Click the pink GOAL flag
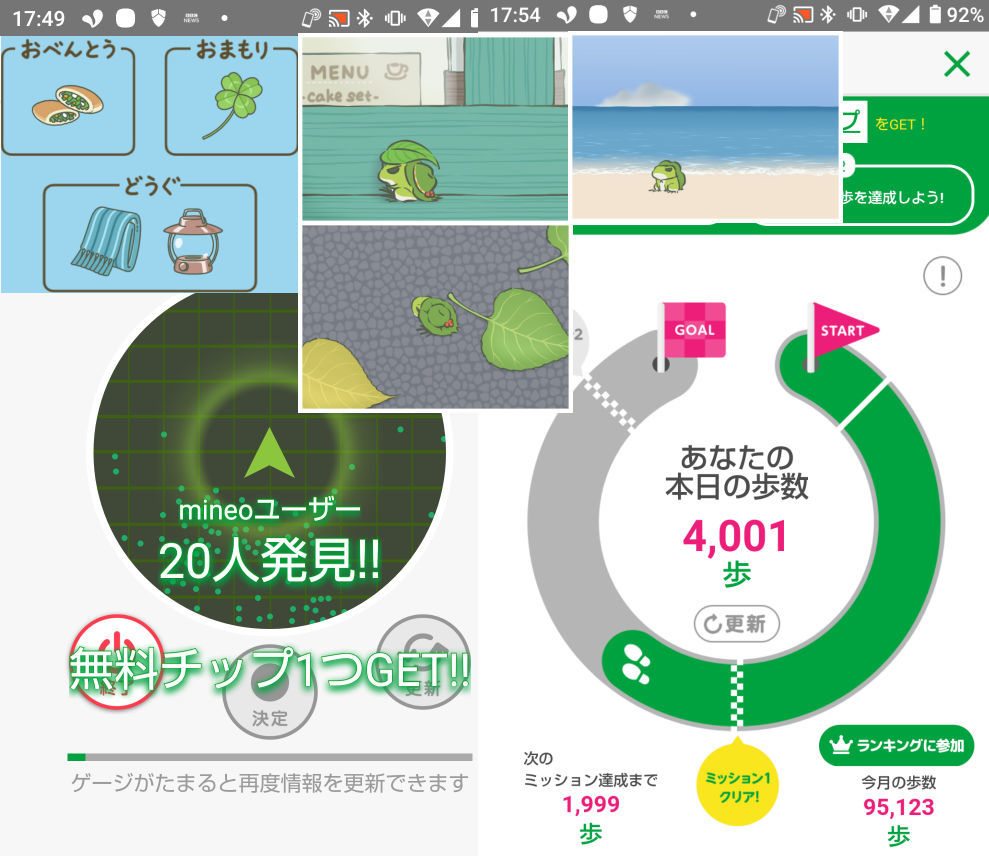The image size is (989, 856). pos(692,331)
